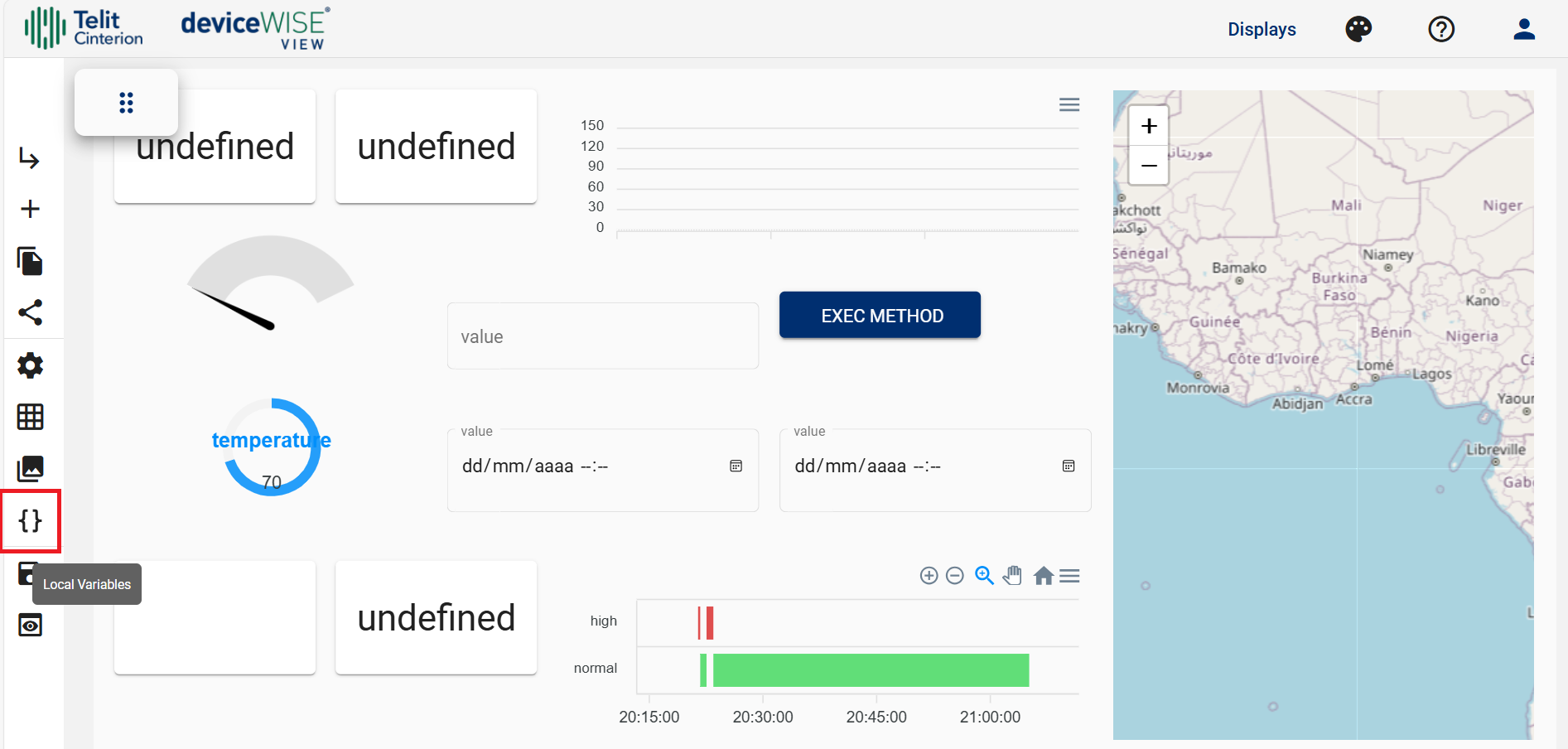Click the preview eye icon in sidebar
This screenshot has width=1568, height=749.
(31, 625)
